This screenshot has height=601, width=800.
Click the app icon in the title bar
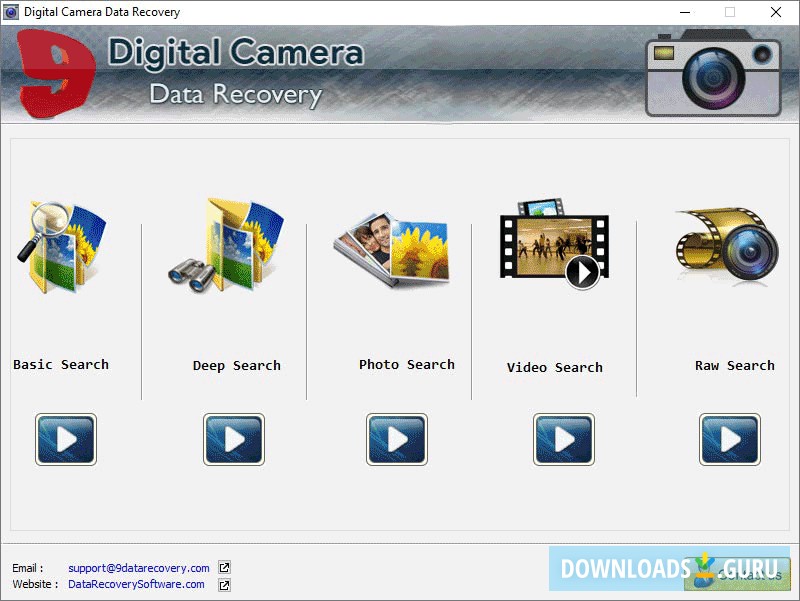click(x=11, y=12)
